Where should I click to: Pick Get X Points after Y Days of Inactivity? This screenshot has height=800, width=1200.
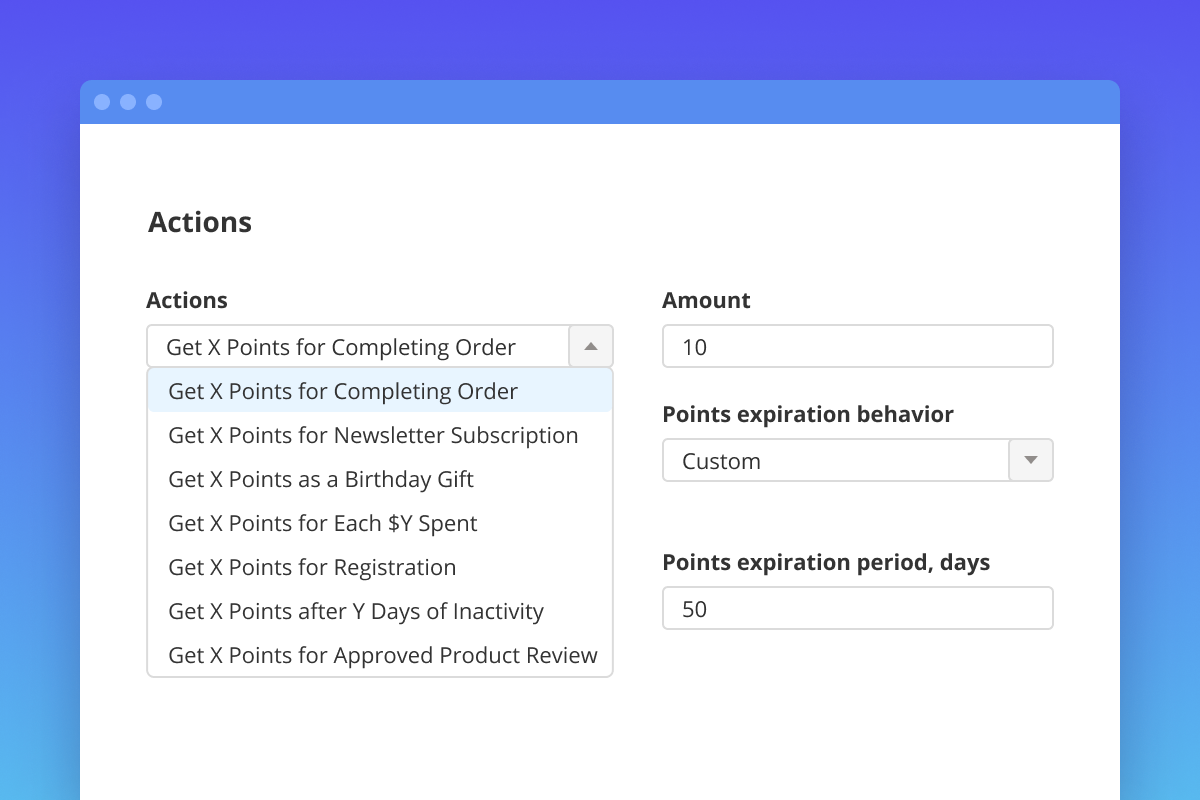(356, 611)
